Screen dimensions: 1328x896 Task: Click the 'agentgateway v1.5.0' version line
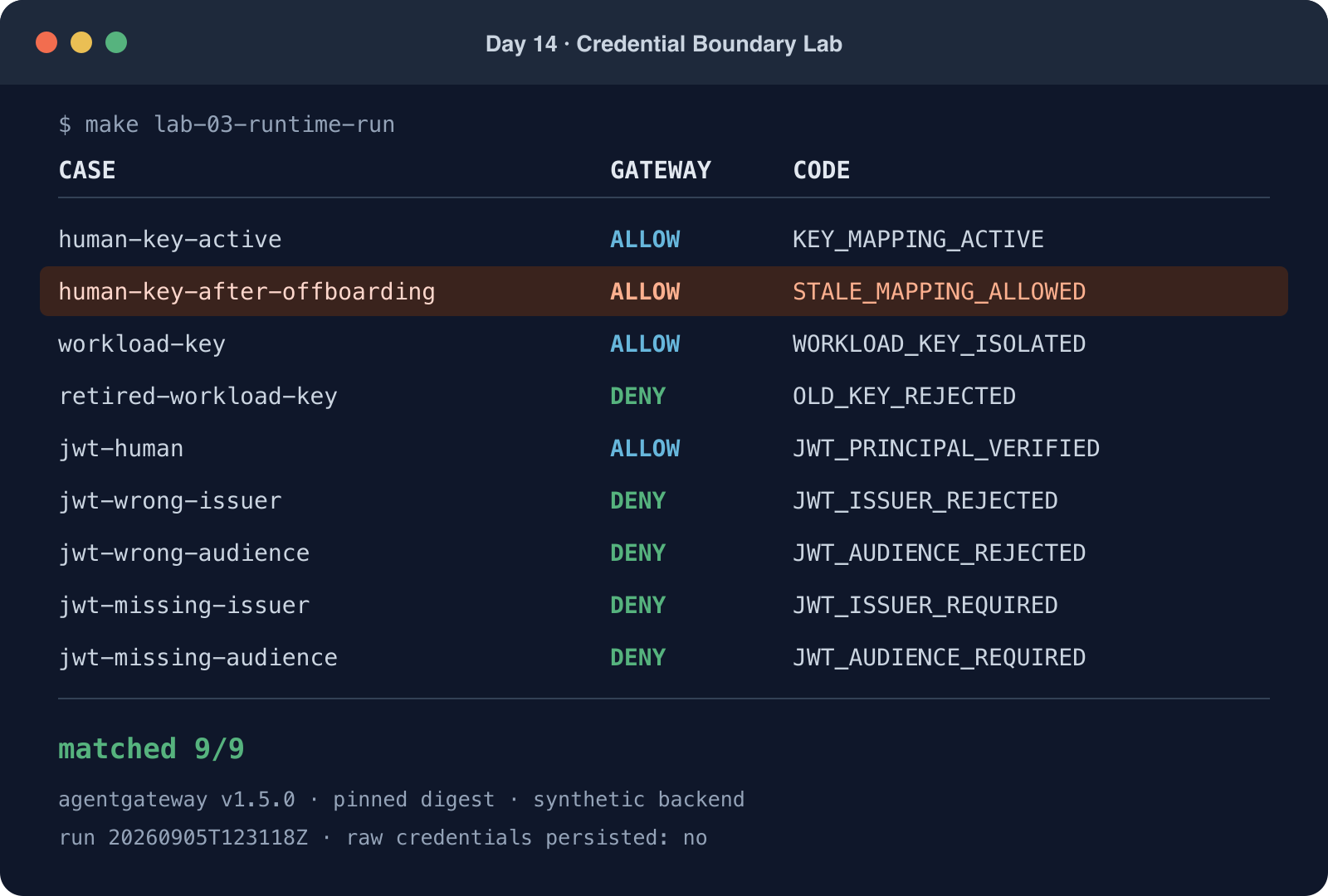(402, 800)
